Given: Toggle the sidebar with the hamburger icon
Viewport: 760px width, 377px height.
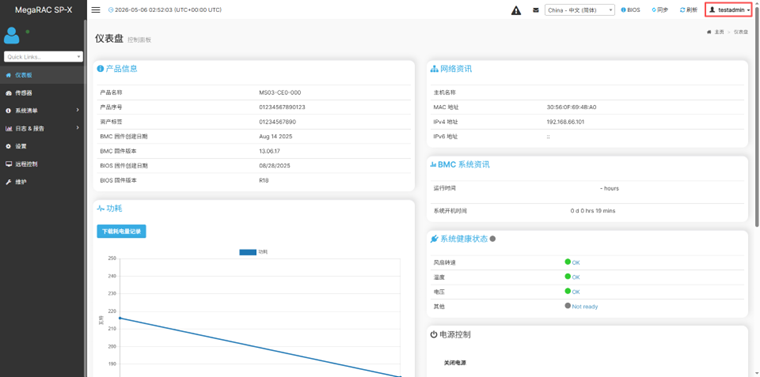Looking at the screenshot, I should [96, 10].
